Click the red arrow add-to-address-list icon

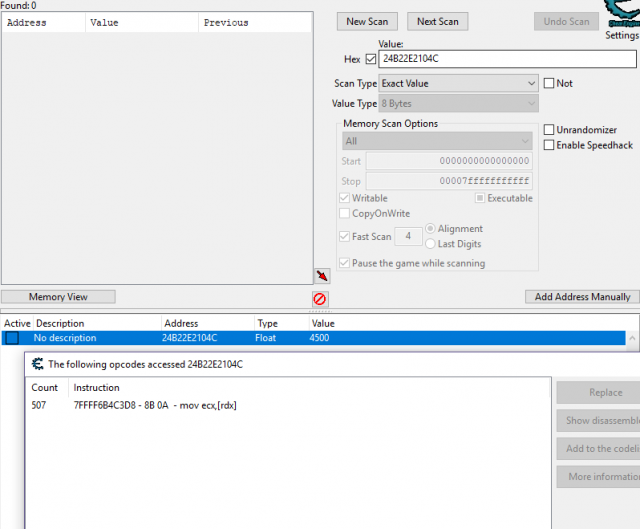pos(321,276)
